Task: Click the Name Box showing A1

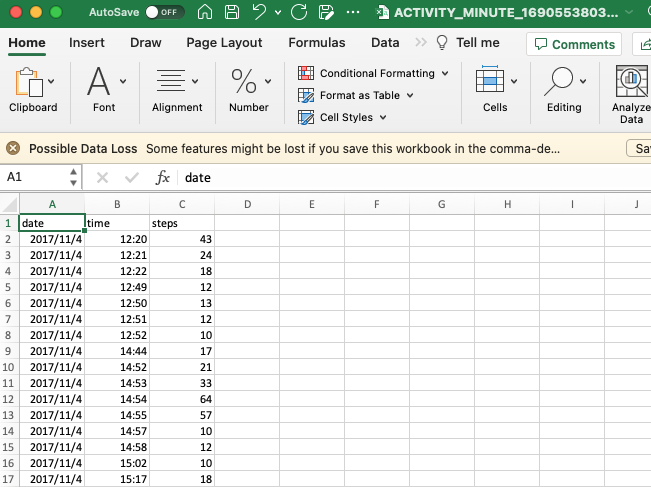Action: (x=41, y=177)
